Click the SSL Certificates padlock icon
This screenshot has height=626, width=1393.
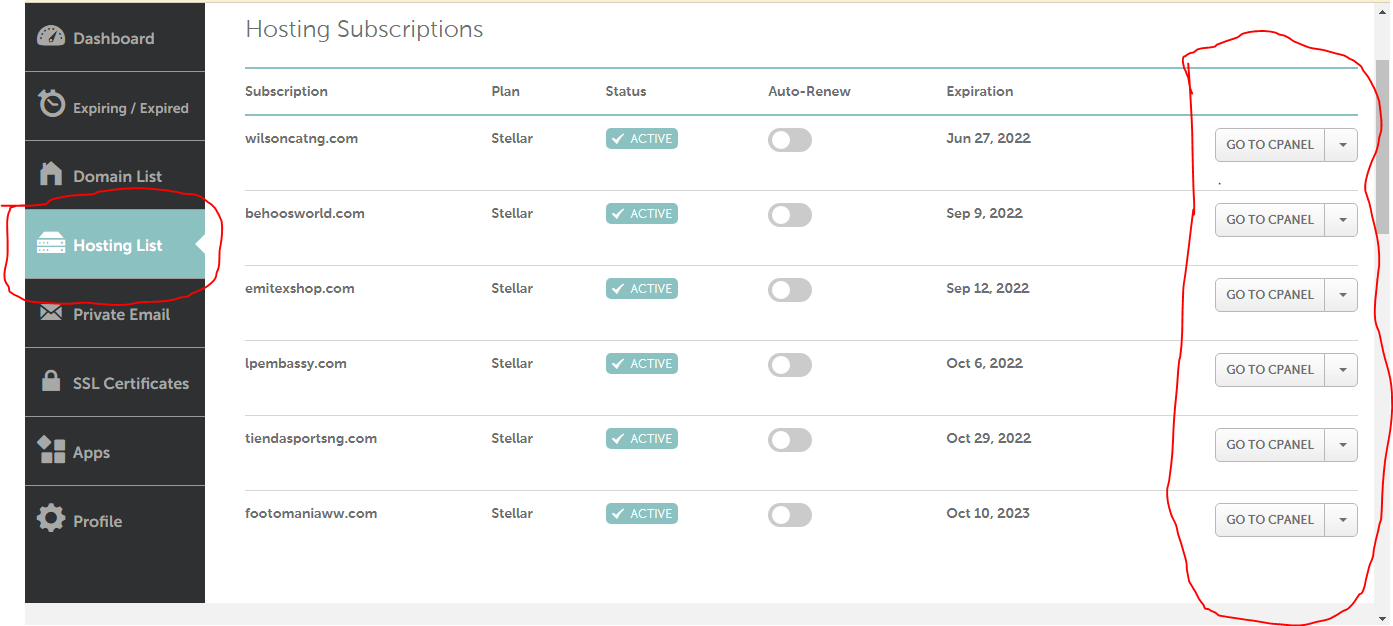(x=49, y=382)
